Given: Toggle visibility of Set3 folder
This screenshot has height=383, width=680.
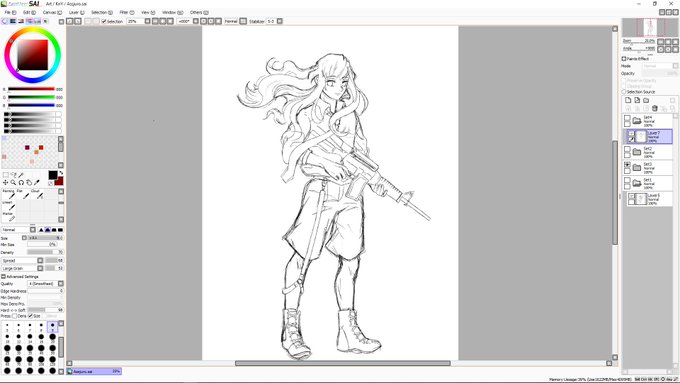Looking at the screenshot, I should (x=627, y=165).
